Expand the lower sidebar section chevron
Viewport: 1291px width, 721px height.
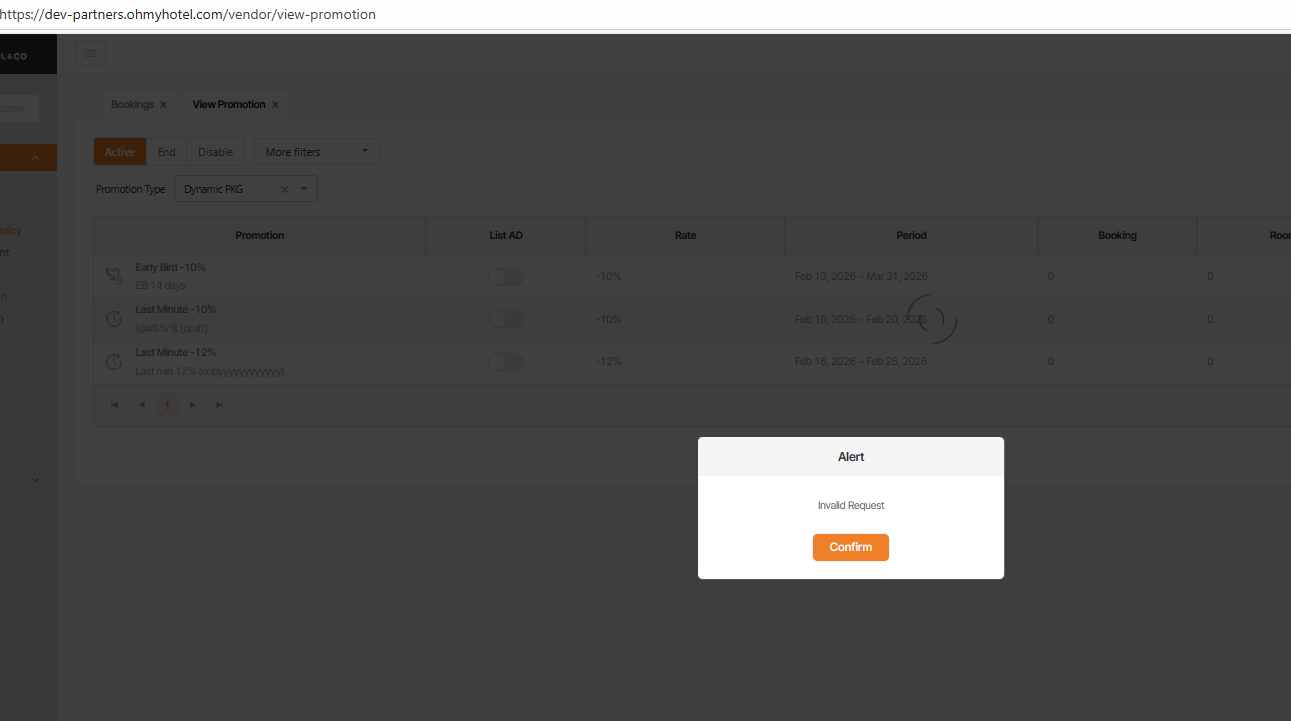[x=36, y=480]
